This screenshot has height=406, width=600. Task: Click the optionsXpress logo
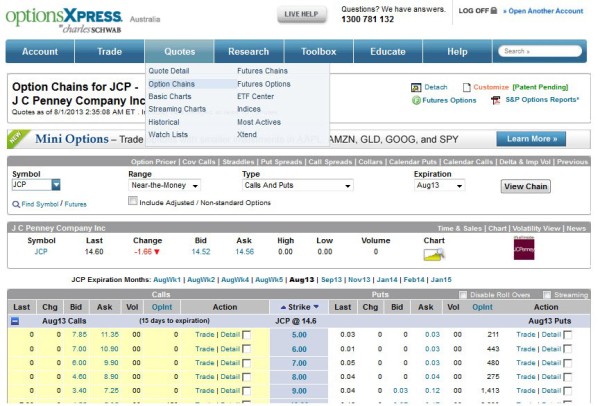click(x=64, y=20)
